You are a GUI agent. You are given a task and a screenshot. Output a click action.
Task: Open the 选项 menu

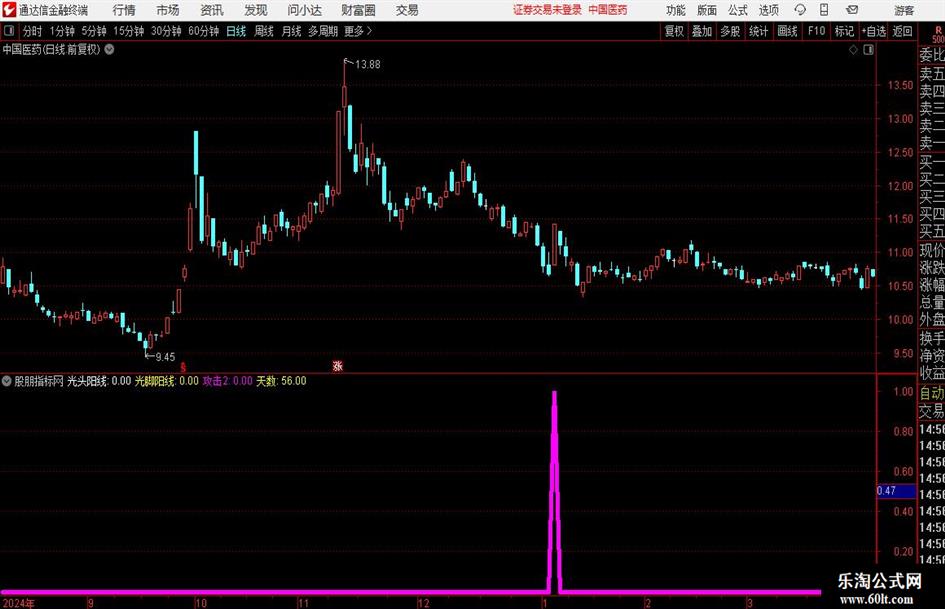tap(768, 10)
